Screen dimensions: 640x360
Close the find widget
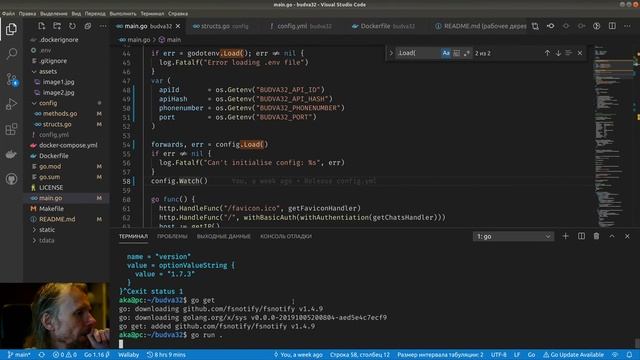click(x=580, y=53)
